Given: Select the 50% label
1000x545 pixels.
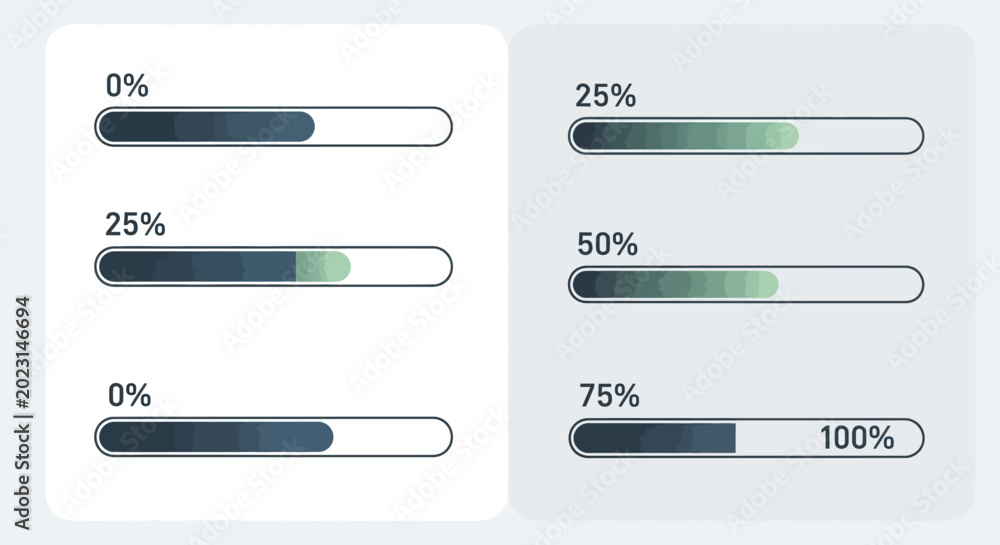Looking at the screenshot, I should tap(607, 244).
